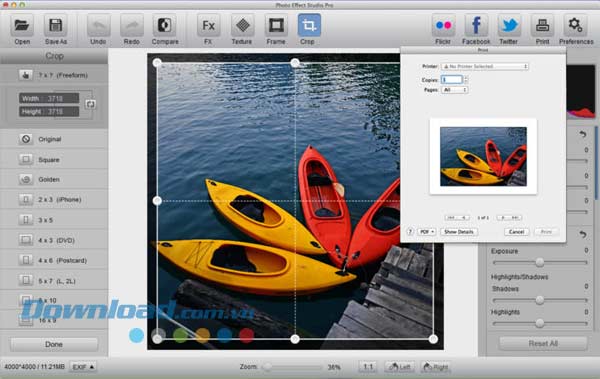Viewport: 600px width, 379px height.
Task: Click the Save As floppy disk icon
Action: point(55,26)
